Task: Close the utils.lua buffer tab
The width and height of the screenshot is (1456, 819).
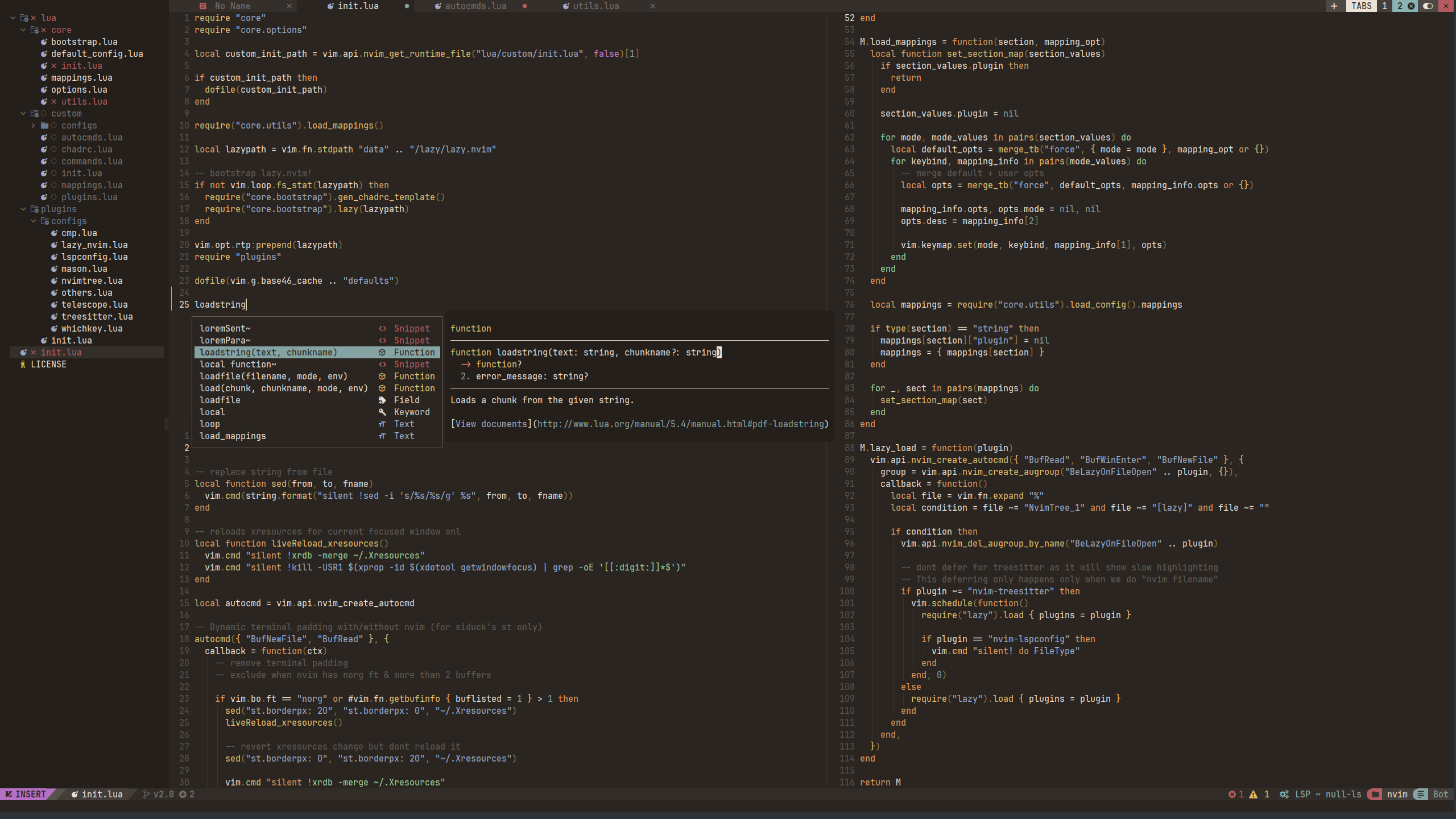Action: click(652, 6)
